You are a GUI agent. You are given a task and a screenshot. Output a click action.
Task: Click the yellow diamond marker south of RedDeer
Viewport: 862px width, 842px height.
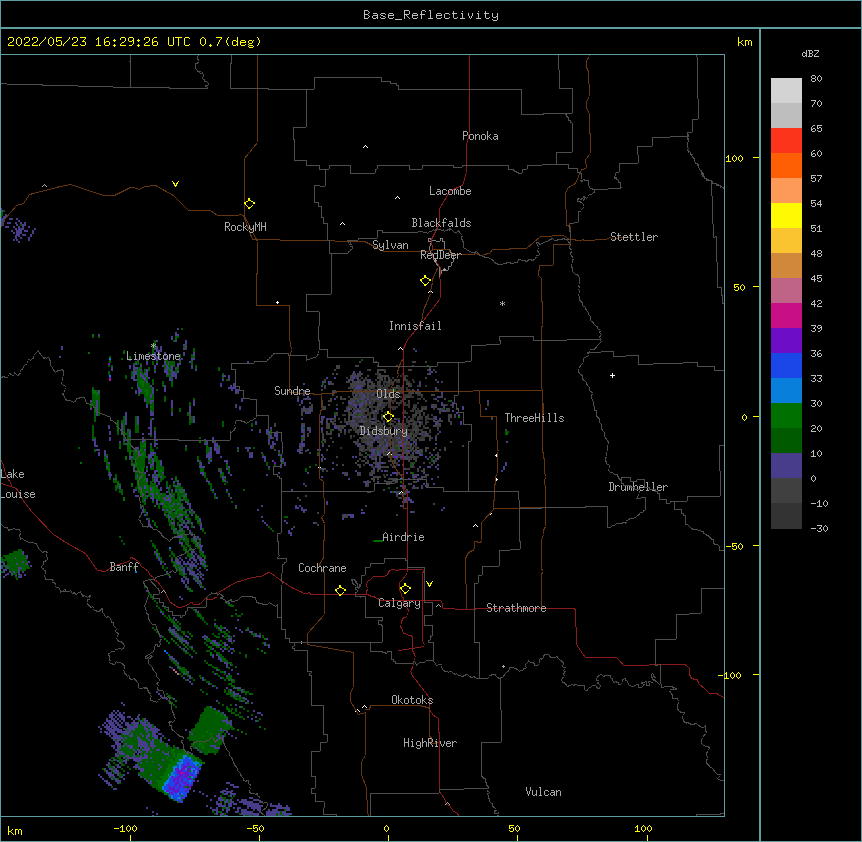coord(425,281)
